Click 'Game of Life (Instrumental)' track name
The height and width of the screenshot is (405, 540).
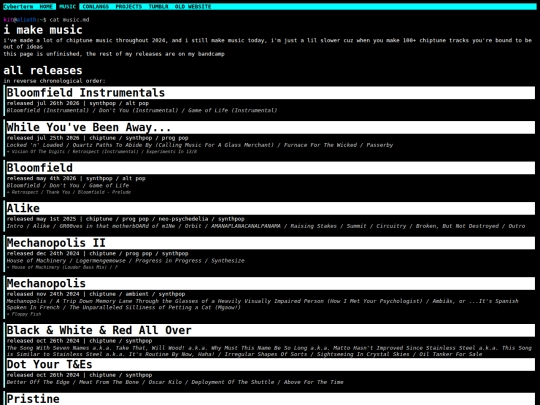click(x=232, y=111)
